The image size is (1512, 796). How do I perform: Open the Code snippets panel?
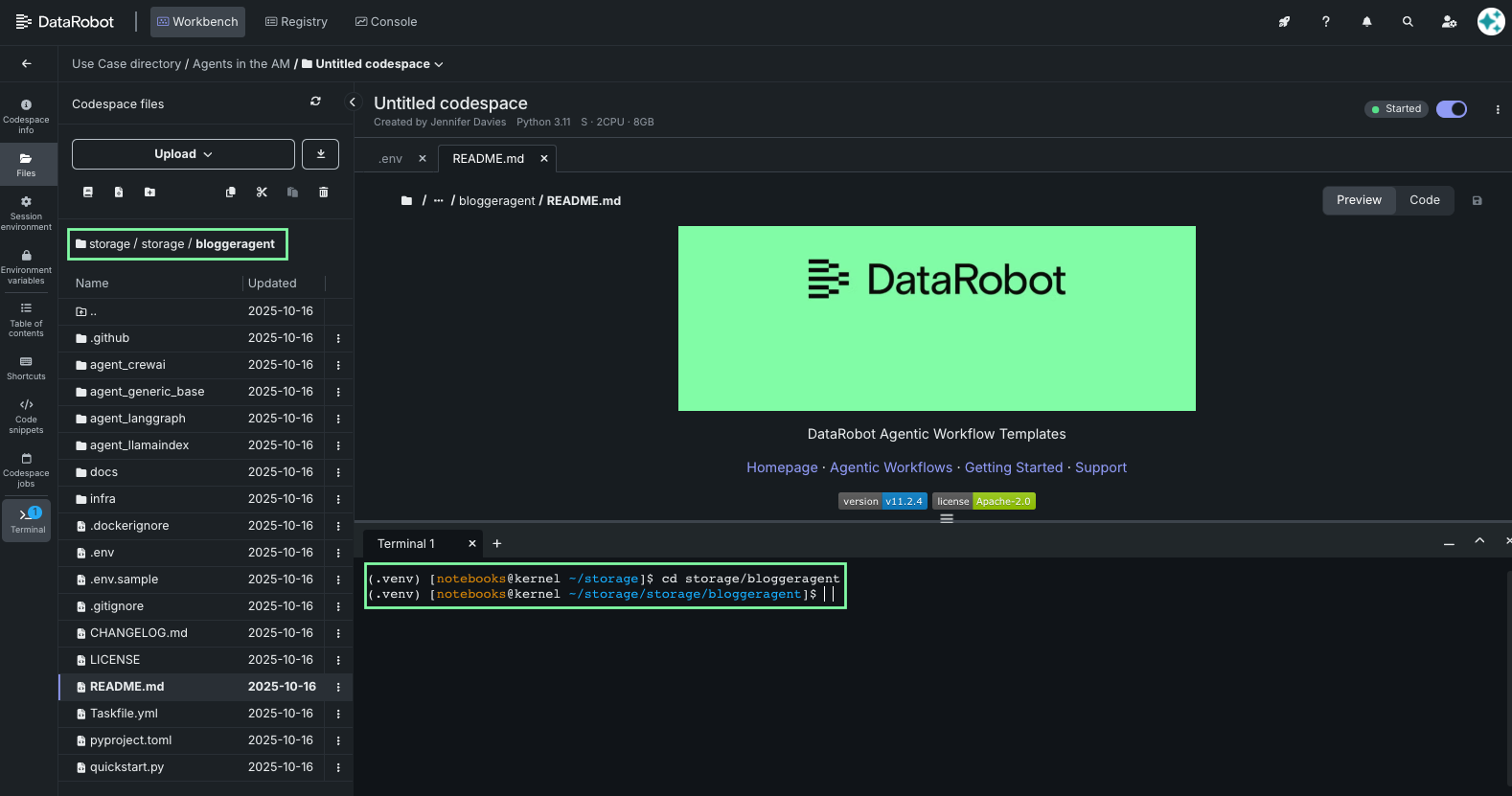click(x=27, y=417)
